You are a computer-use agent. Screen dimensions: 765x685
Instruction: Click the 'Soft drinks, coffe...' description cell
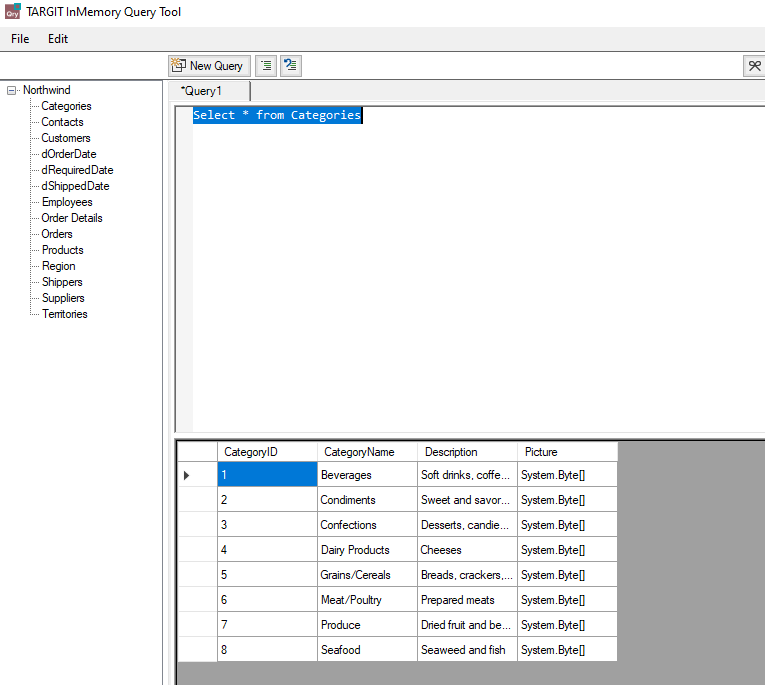click(x=467, y=475)
